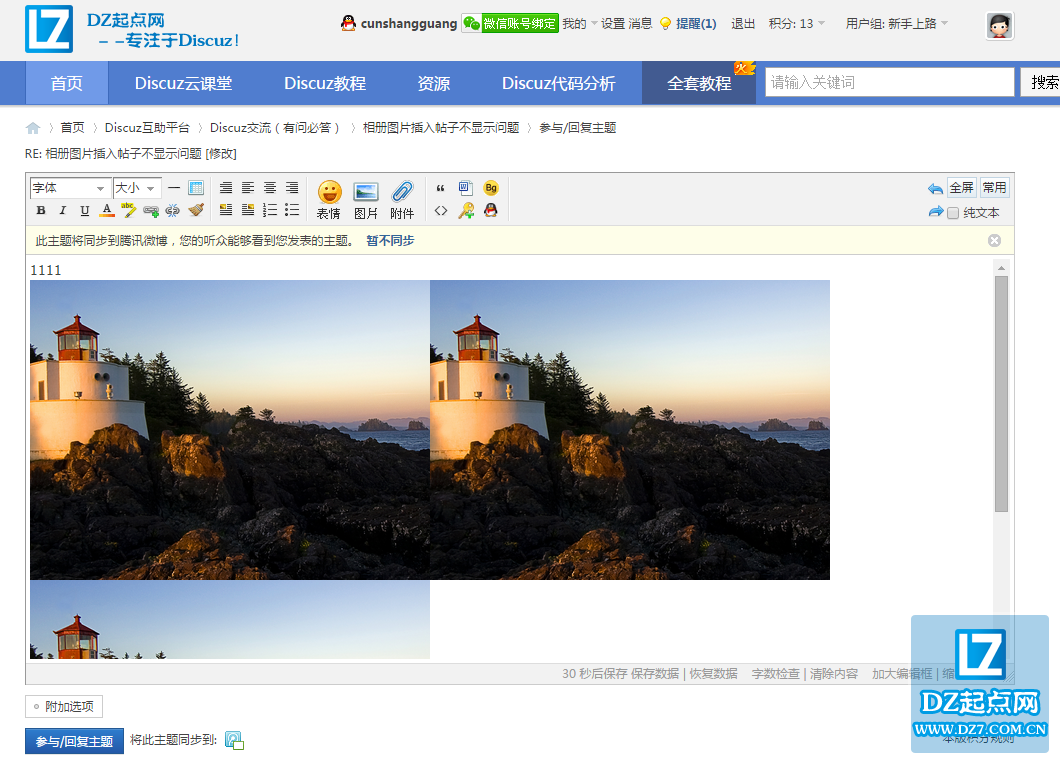Toggle bold formatting in editor toolbar
The width and height of the screenshot is (1060, 765).
(x=41, y=210)
